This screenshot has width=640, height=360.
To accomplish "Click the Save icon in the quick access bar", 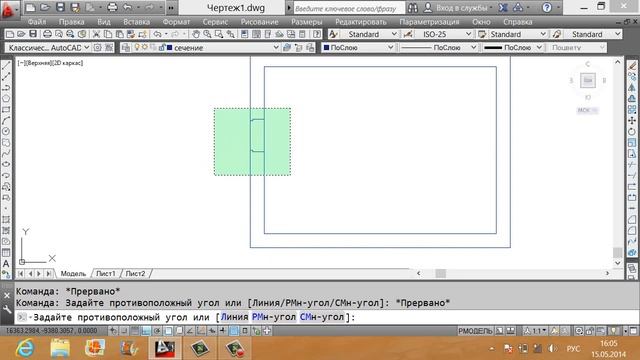I will click(60, 7).
